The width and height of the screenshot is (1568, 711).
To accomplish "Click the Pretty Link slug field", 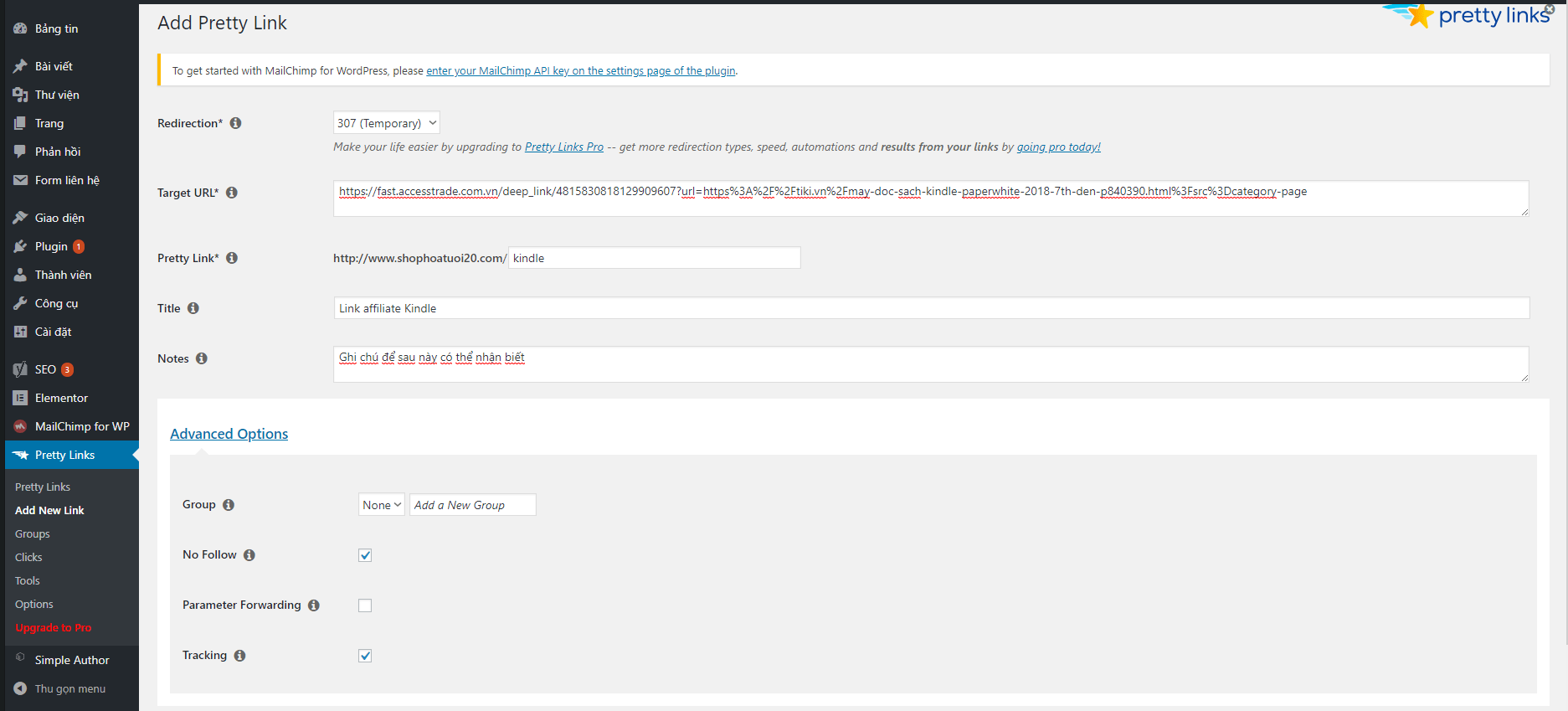I will coord(655,258).
